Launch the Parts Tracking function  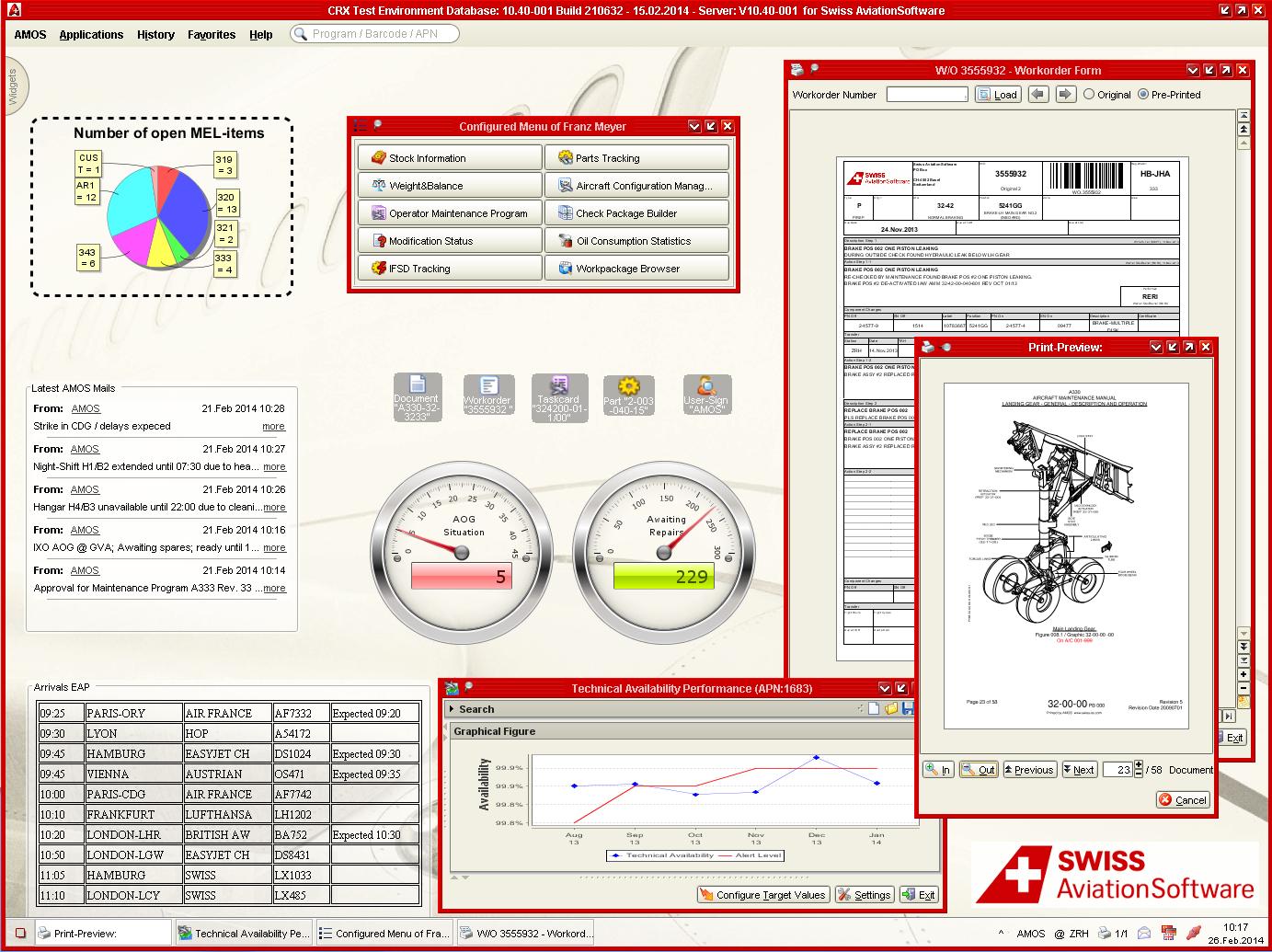pyautogui.click(x=636, y=157)
